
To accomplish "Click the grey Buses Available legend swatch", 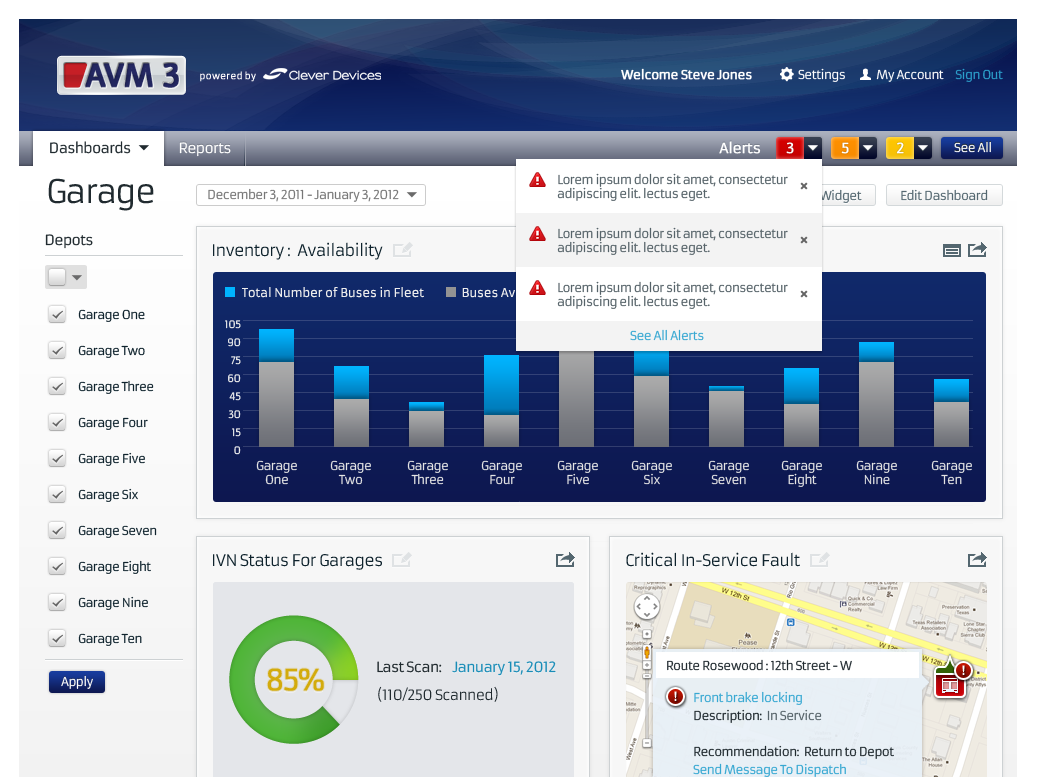I will point(451,292).
